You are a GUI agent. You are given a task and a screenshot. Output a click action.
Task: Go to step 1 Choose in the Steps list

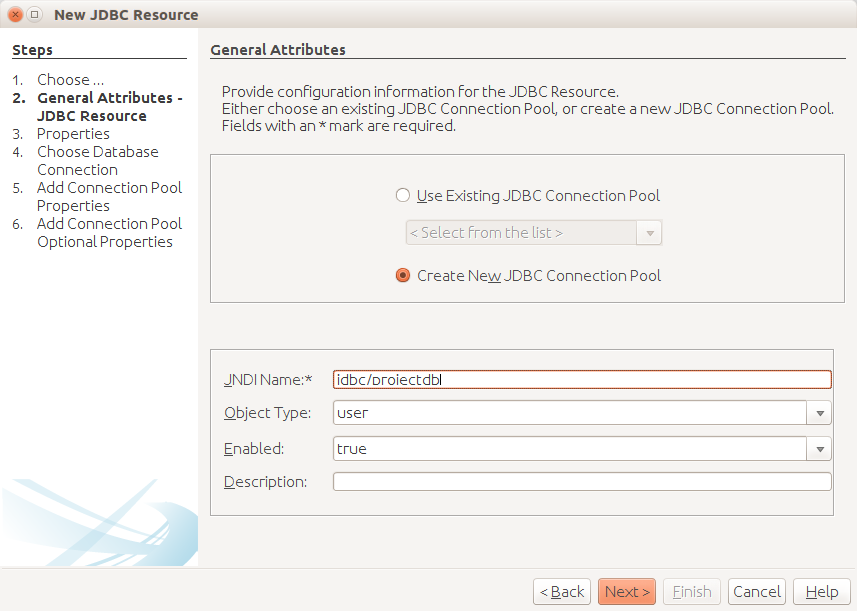[69, 79]
